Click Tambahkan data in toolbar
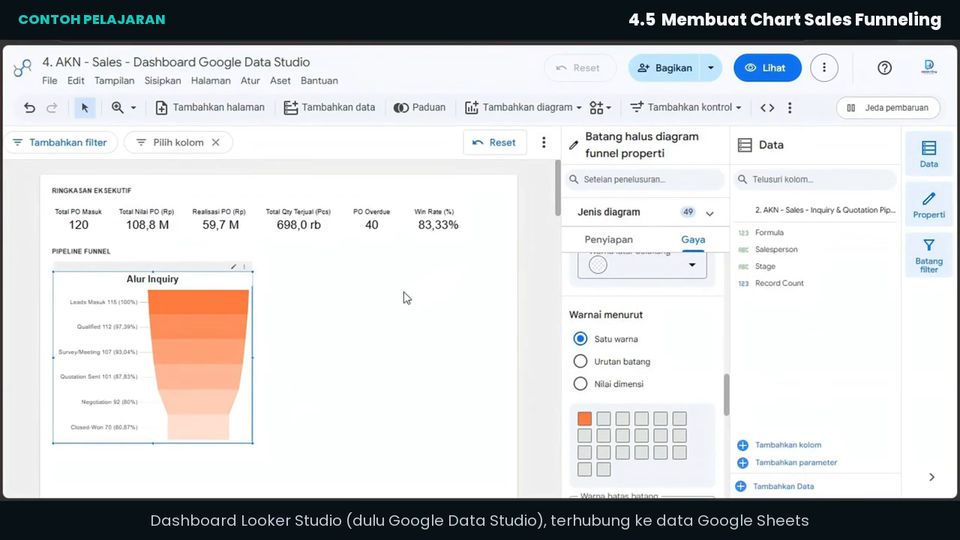Viewport: 960px width, 540px height. pyautogui.click(x=329, y=108)
